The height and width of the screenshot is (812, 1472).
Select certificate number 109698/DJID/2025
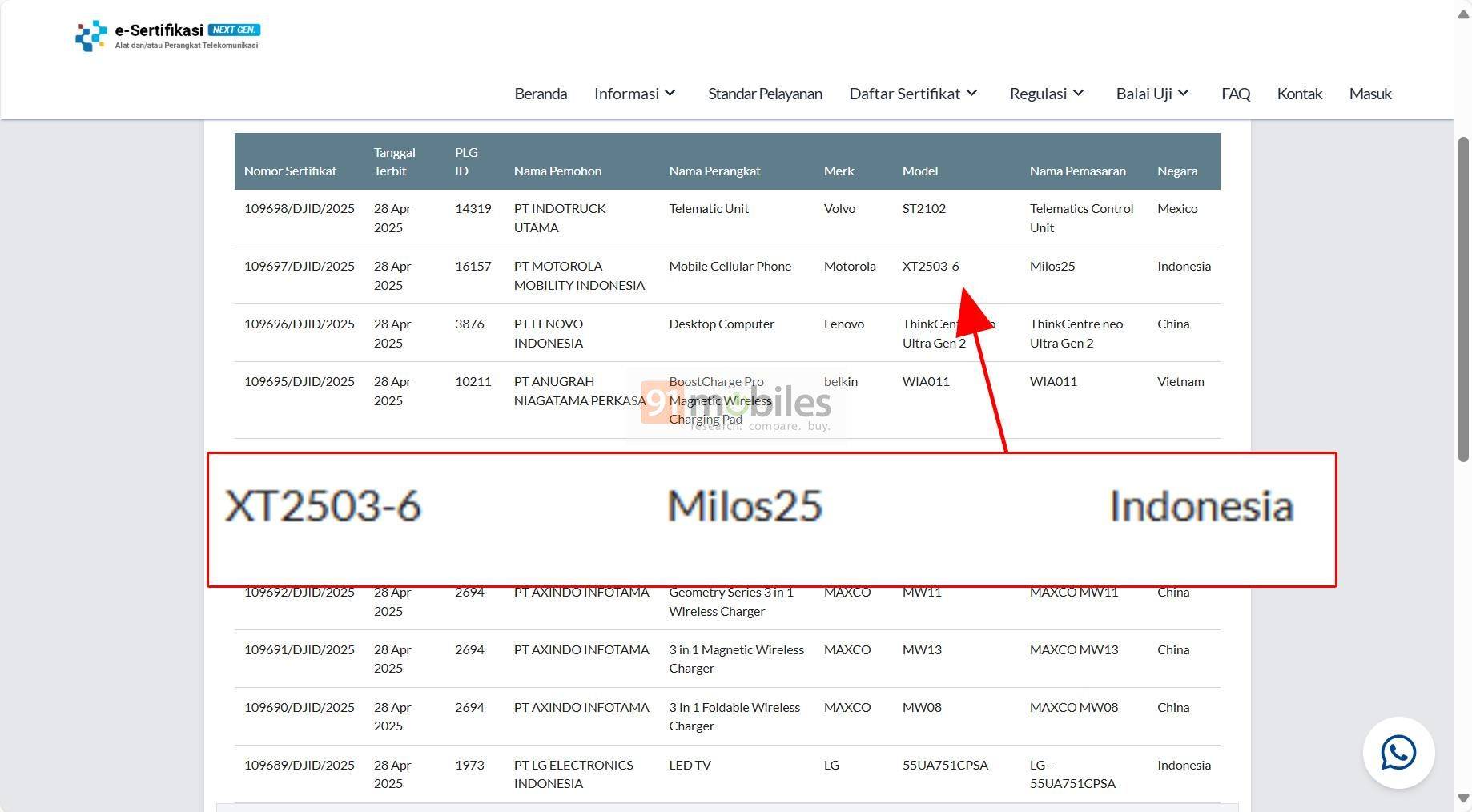coord(299,209)
